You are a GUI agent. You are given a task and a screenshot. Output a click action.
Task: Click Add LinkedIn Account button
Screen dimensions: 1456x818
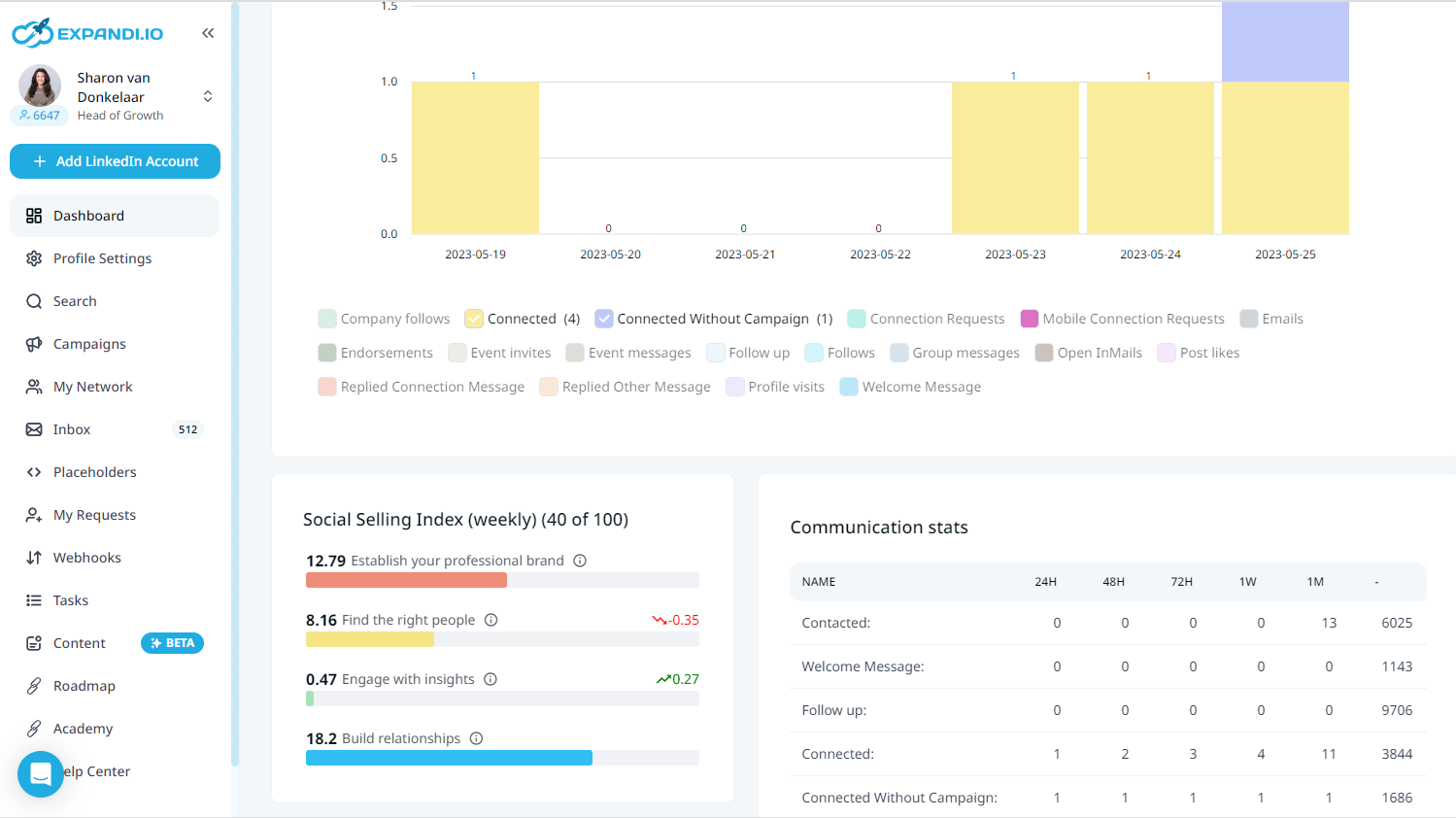(115, 161)
